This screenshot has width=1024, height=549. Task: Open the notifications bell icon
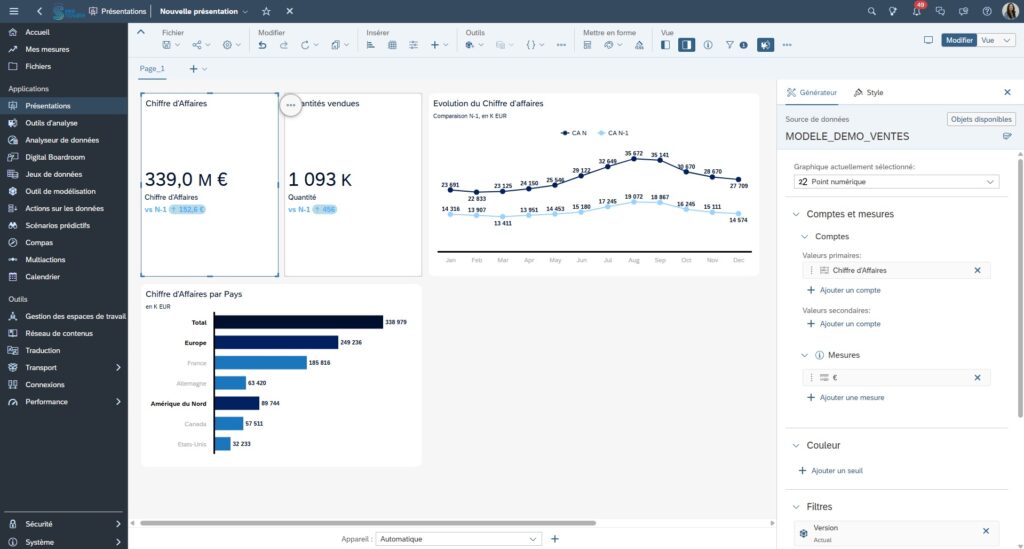pyautogui.click(x=918, y=11)
